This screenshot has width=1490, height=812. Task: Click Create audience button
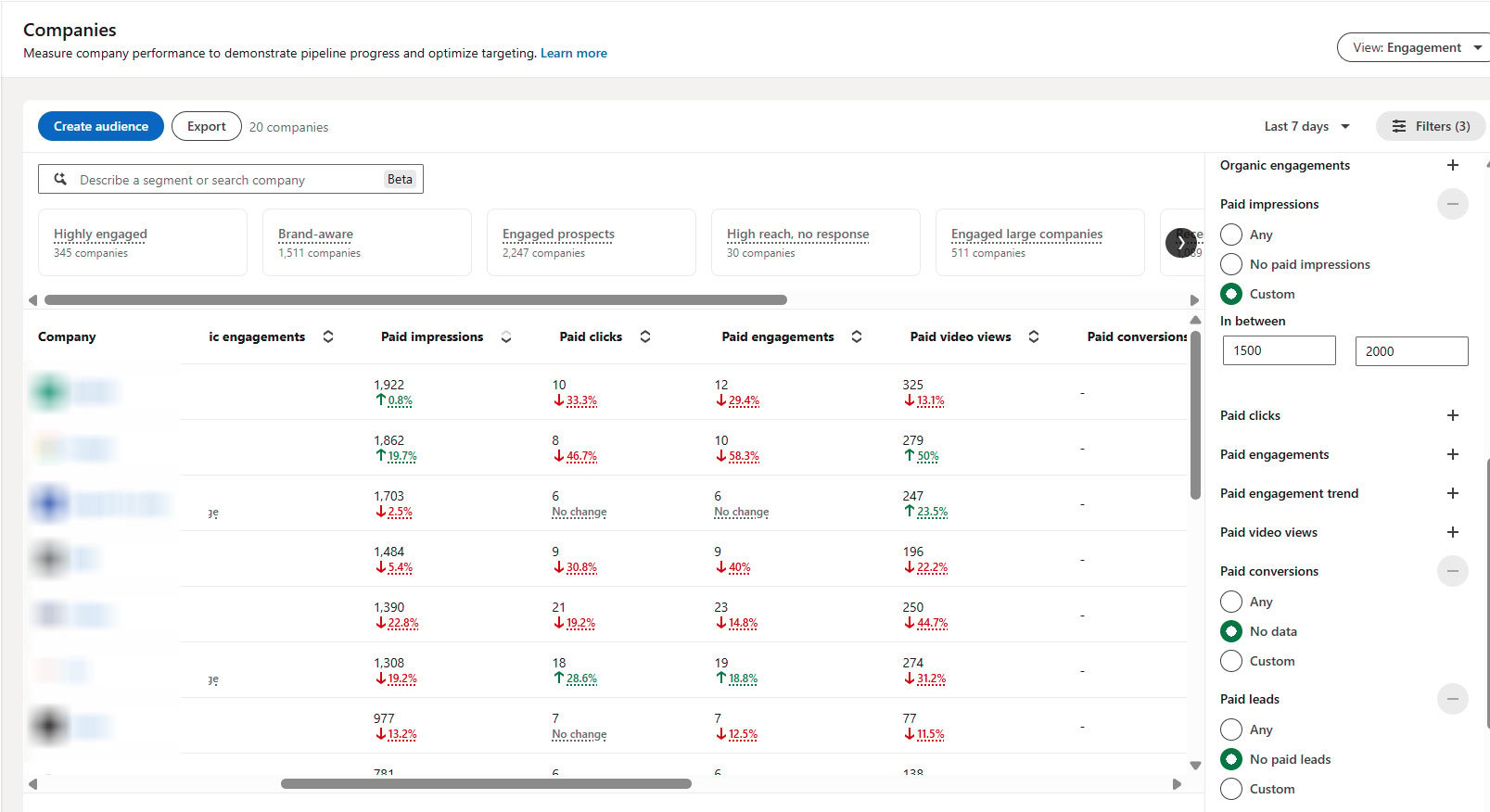[101, 126]
